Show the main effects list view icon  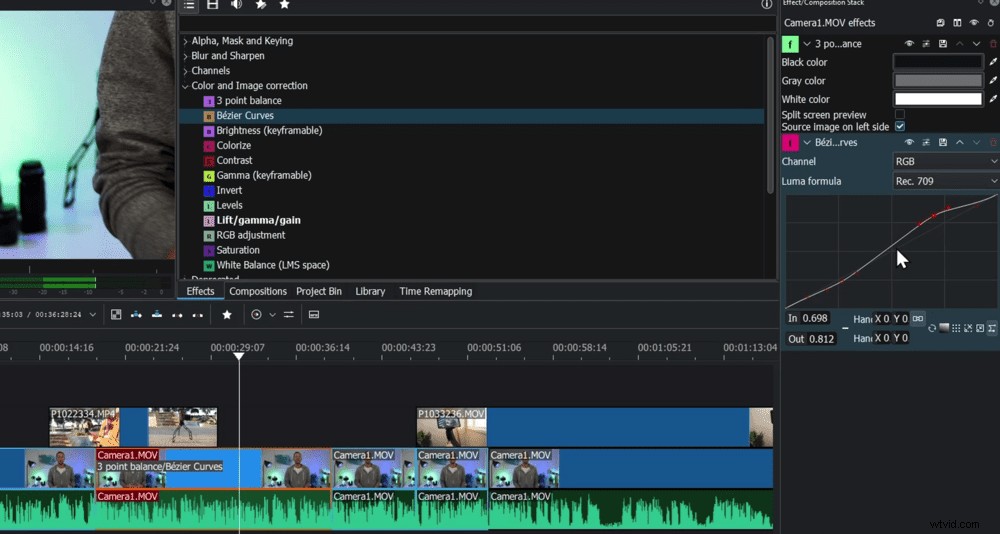click(189, 4)
